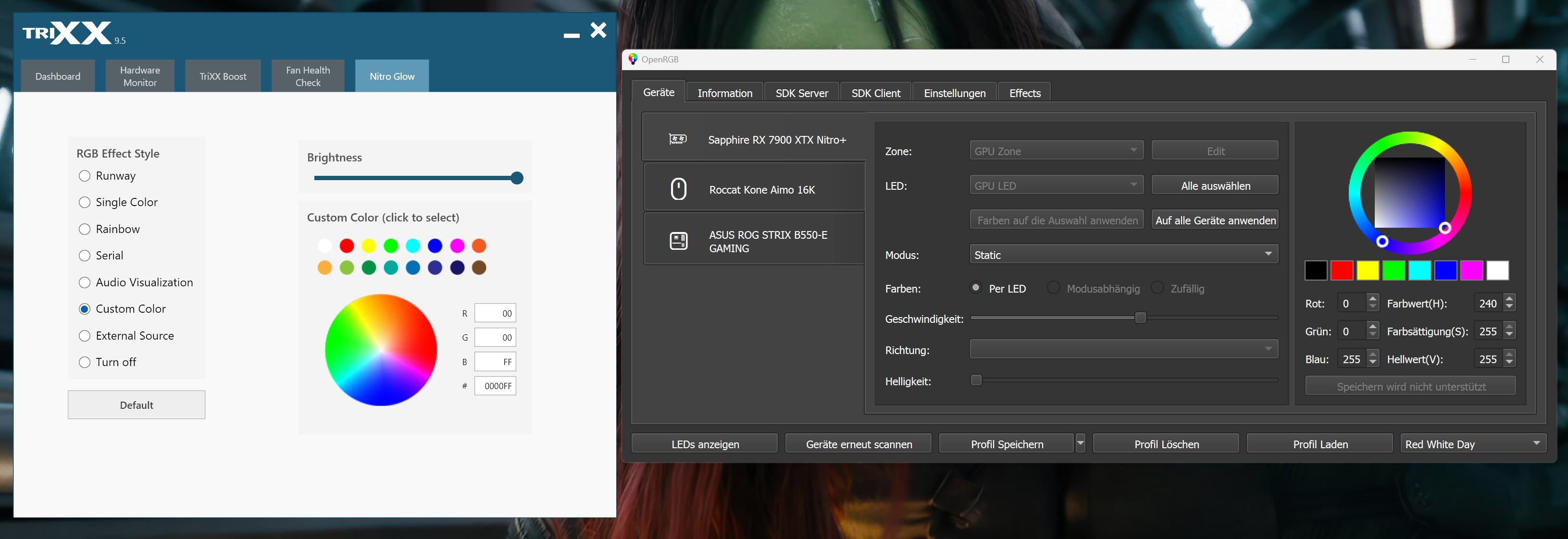Open the LED dropdown showing GPU LED
Image resolution: width=1568 pixels, height=539 pixels.
pyautogui.click(x=1056, y=185)
